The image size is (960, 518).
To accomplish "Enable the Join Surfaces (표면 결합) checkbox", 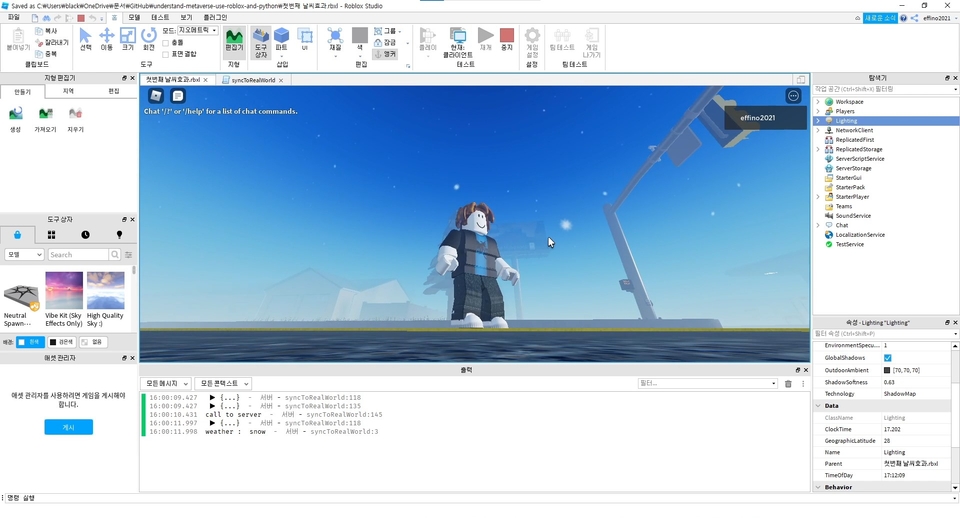I will [x=165, y=54].
